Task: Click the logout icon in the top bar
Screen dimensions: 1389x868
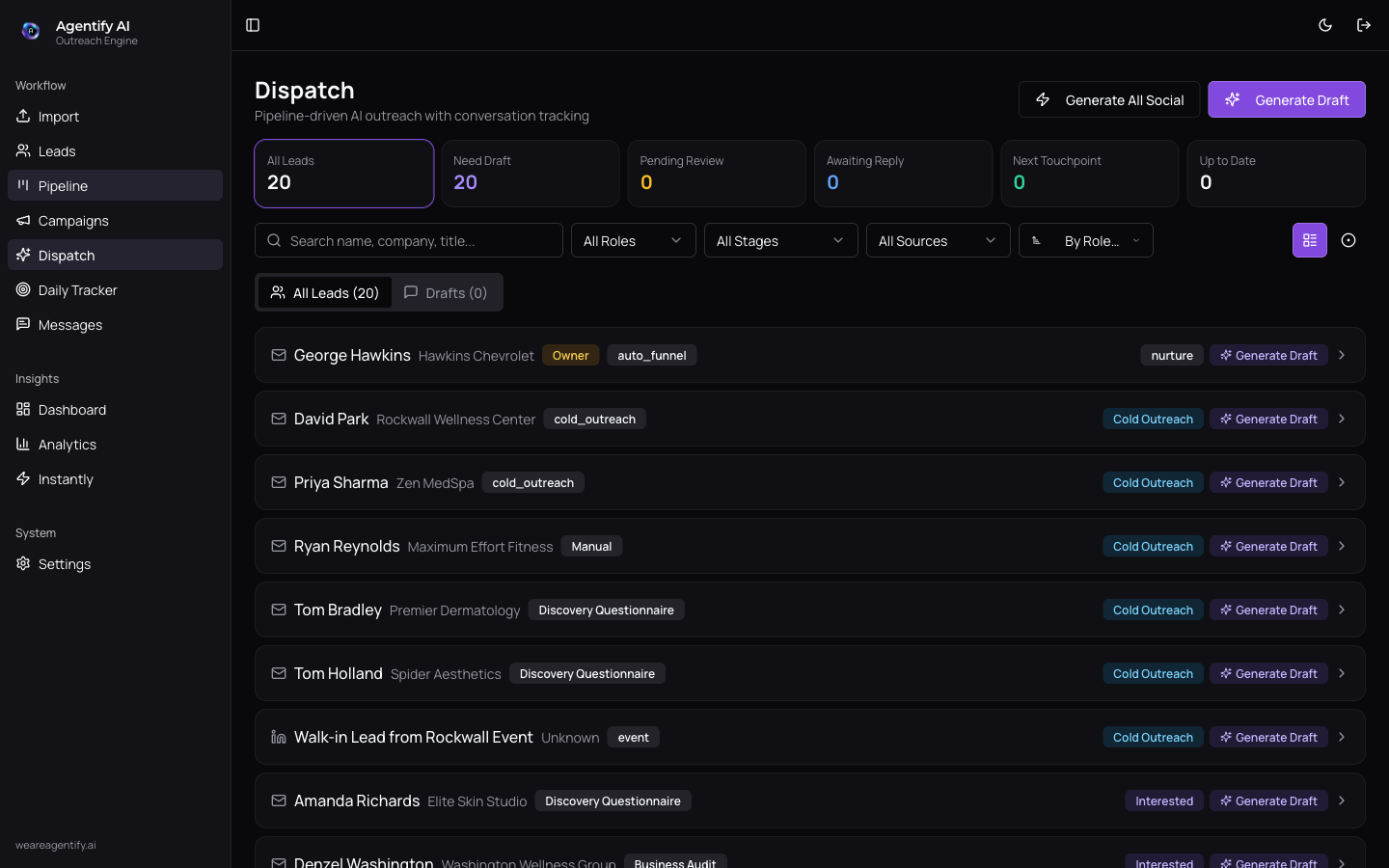Action: tap(1364, 24)
